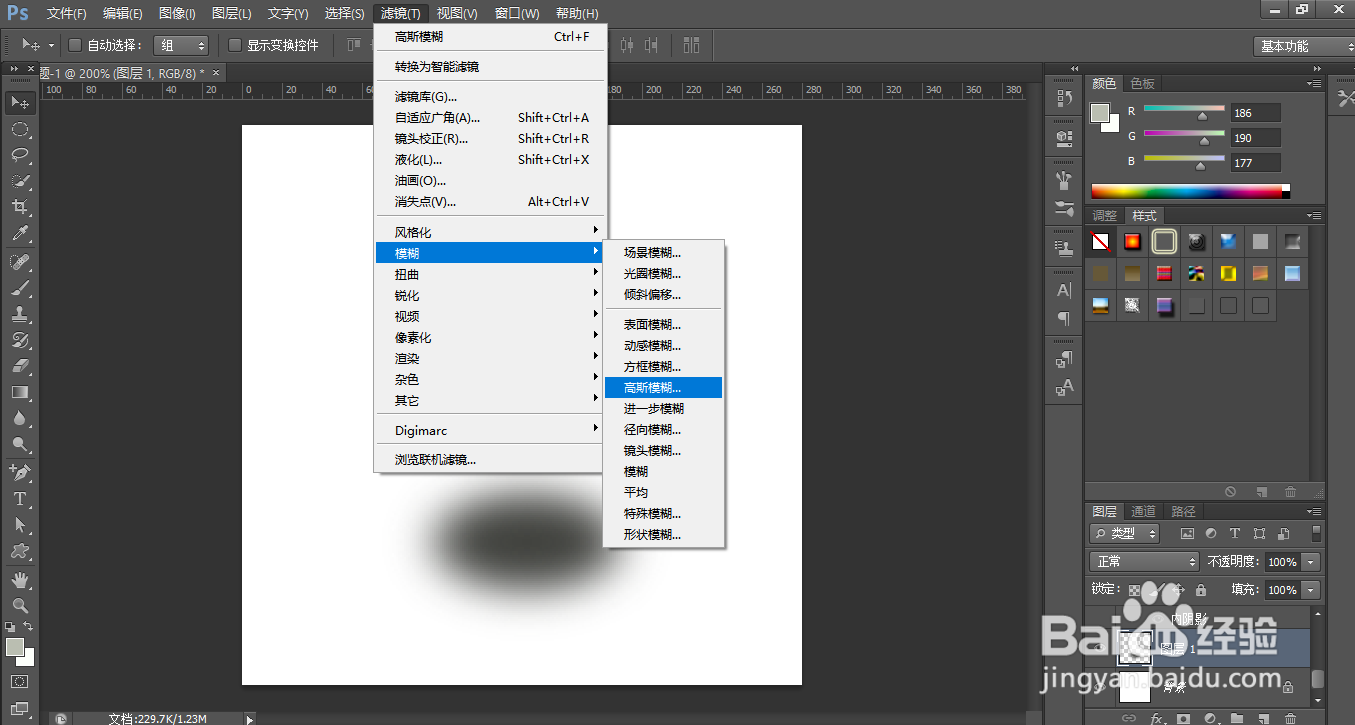
Task: Click the delete layer trash icon
Action: click(x=1290, y=718)
